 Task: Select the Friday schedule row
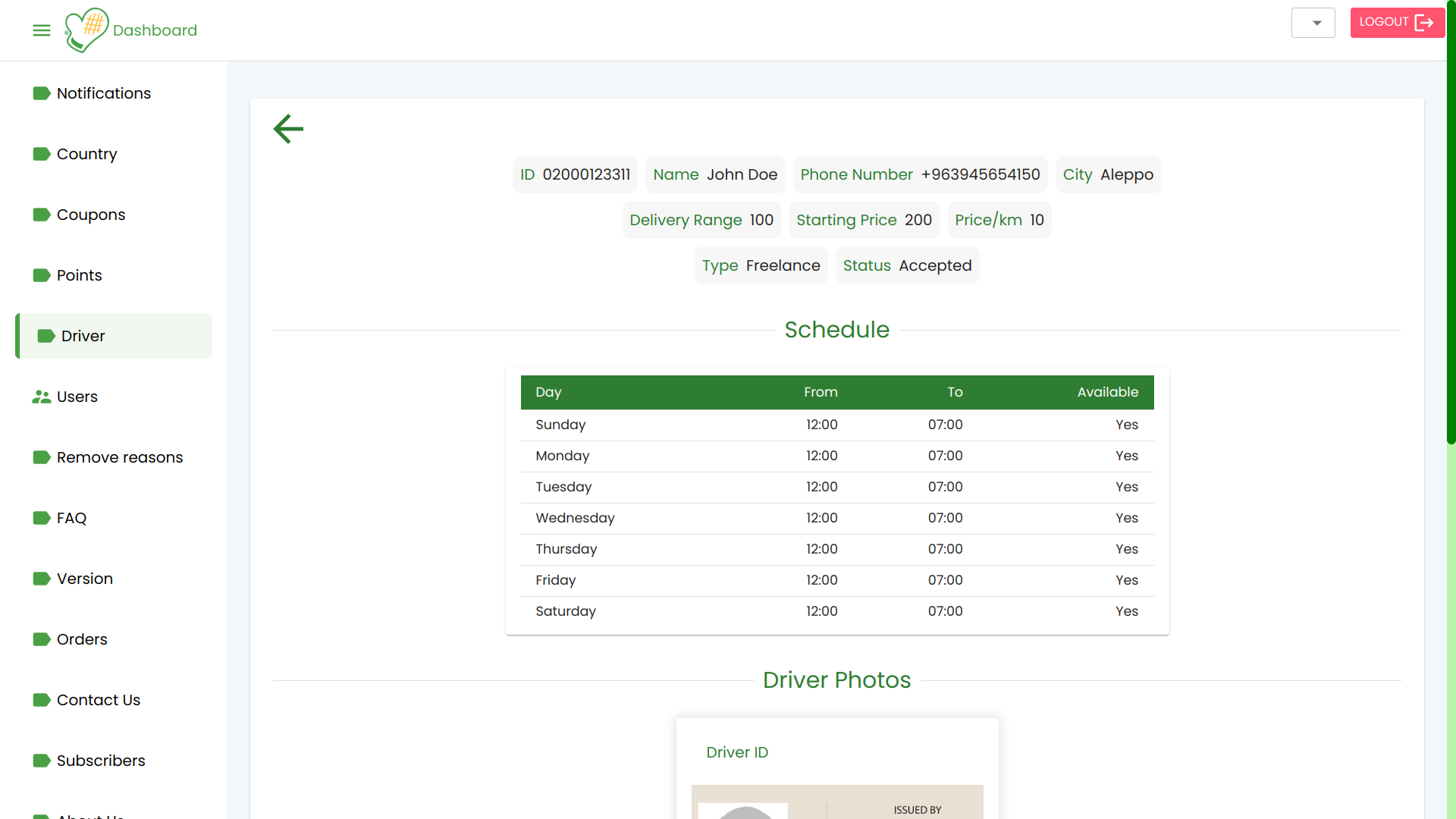837,580
